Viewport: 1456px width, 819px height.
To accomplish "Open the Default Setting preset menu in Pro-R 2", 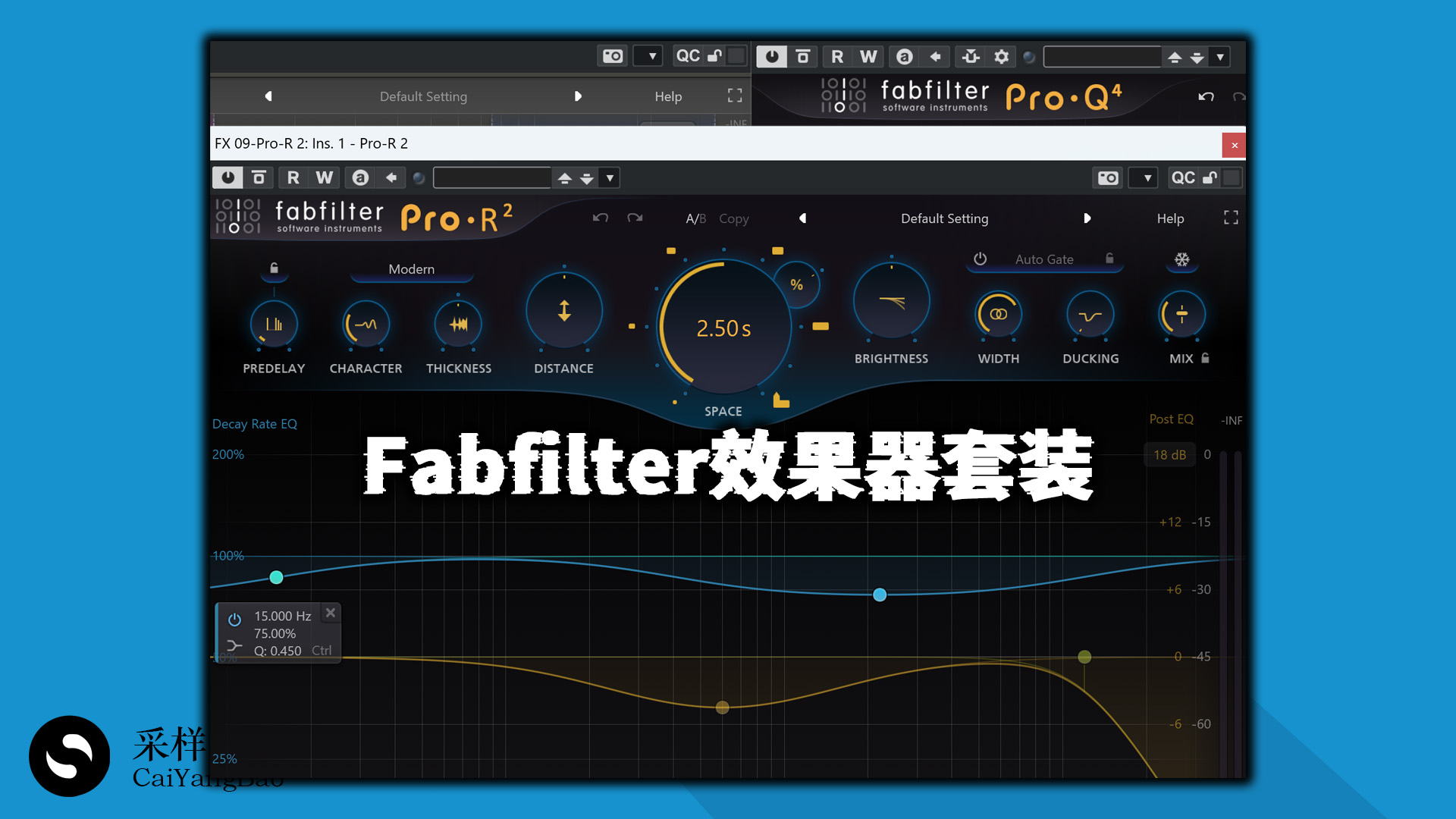I will [944, 218].
